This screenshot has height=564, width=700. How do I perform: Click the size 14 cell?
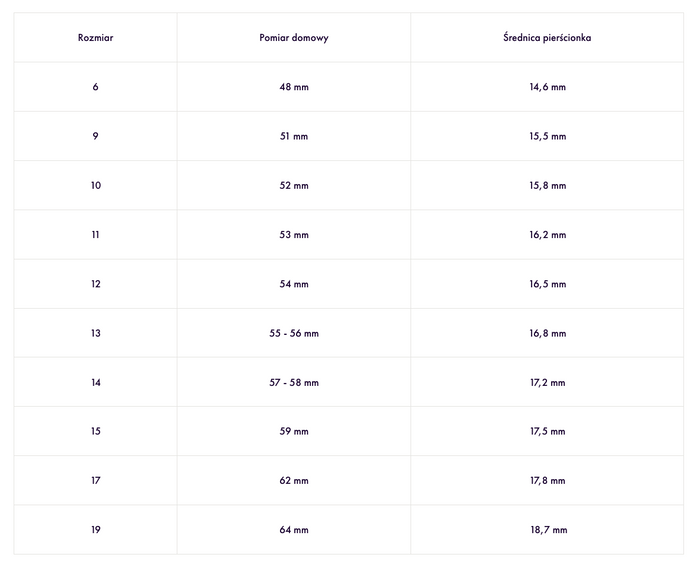(x=95, y=382)
